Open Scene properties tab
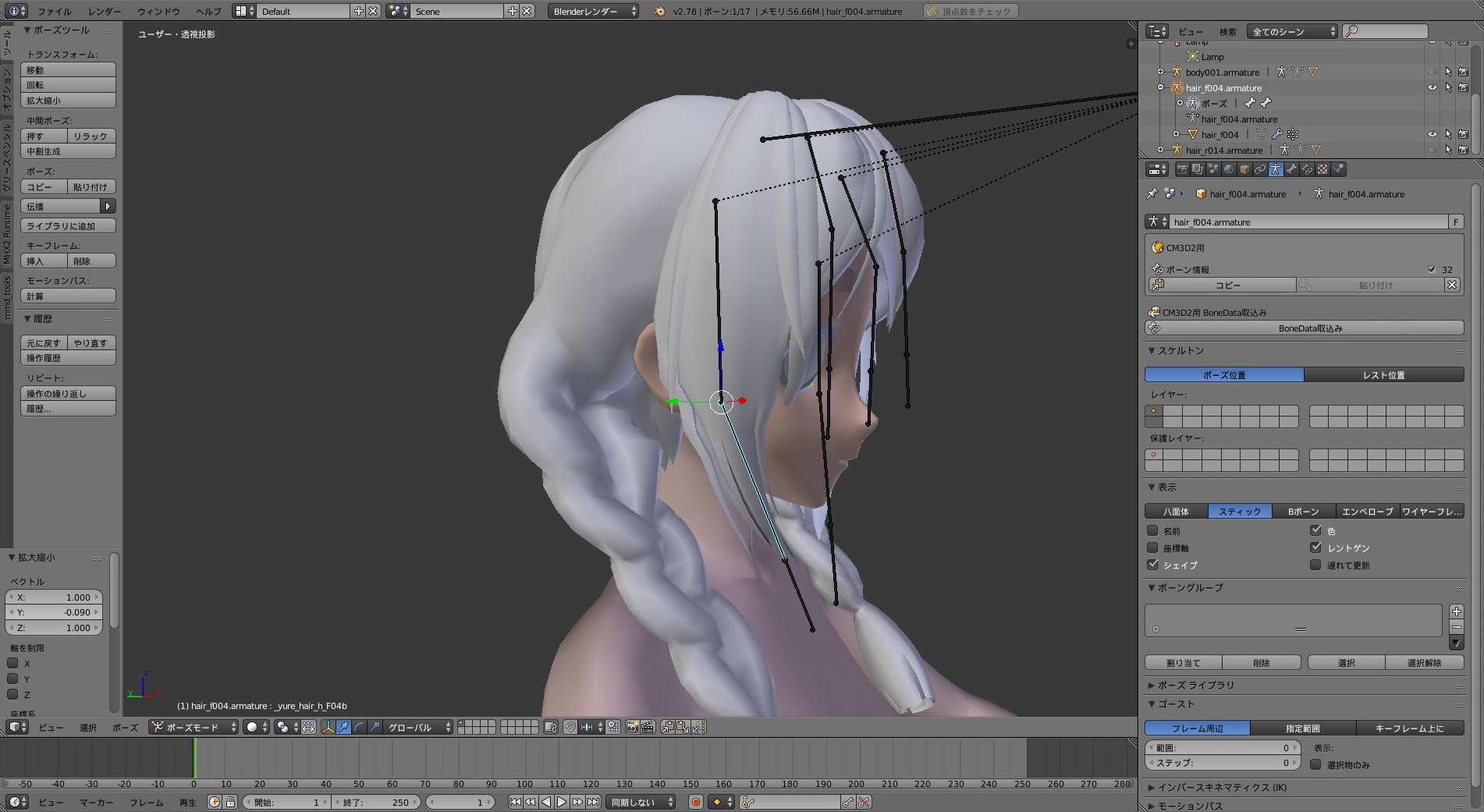The image size is (1484, 812). (x=1213, y=169)
